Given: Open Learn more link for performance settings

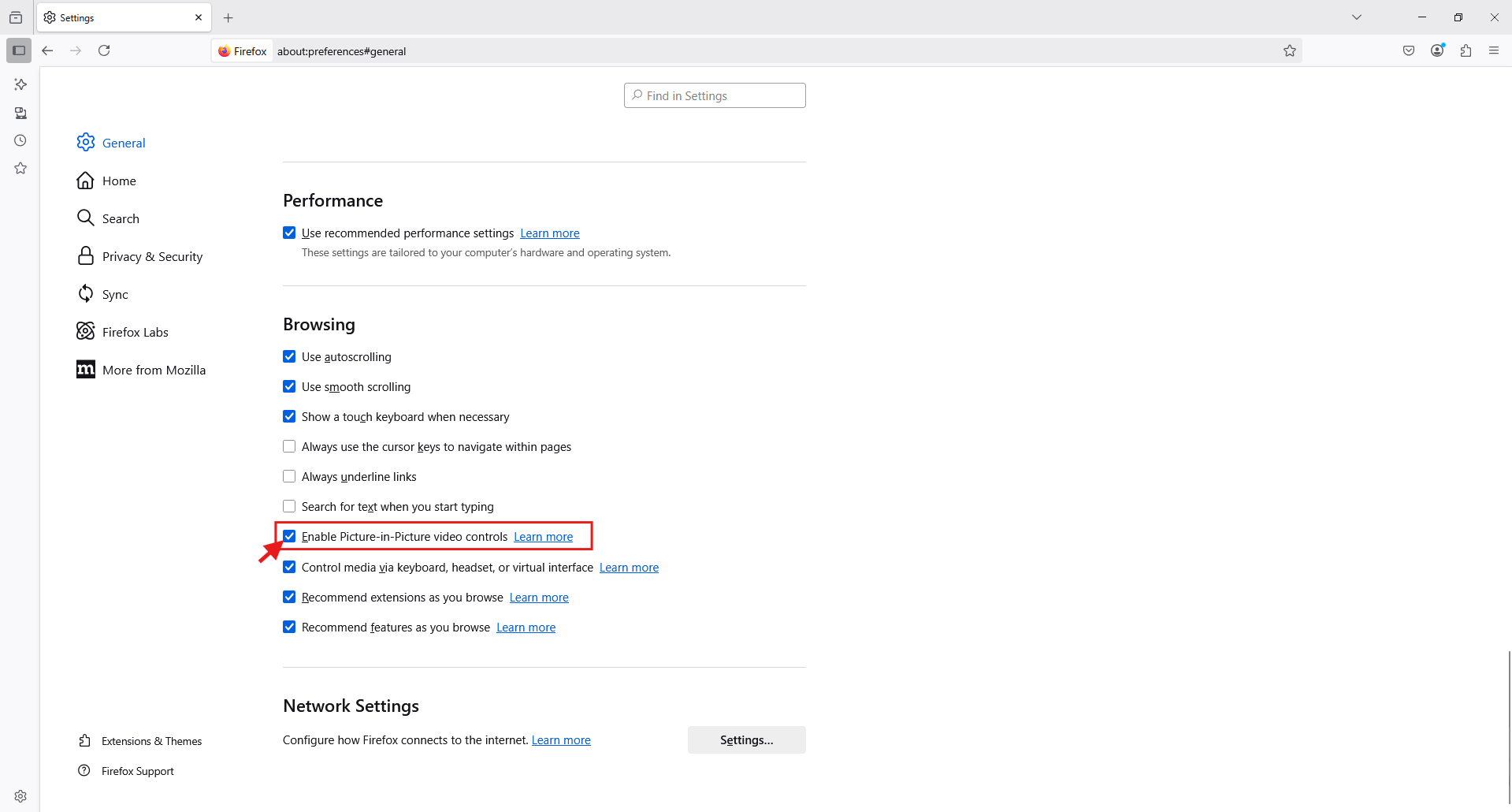Looking at the screenshot, I should point(550,233).
